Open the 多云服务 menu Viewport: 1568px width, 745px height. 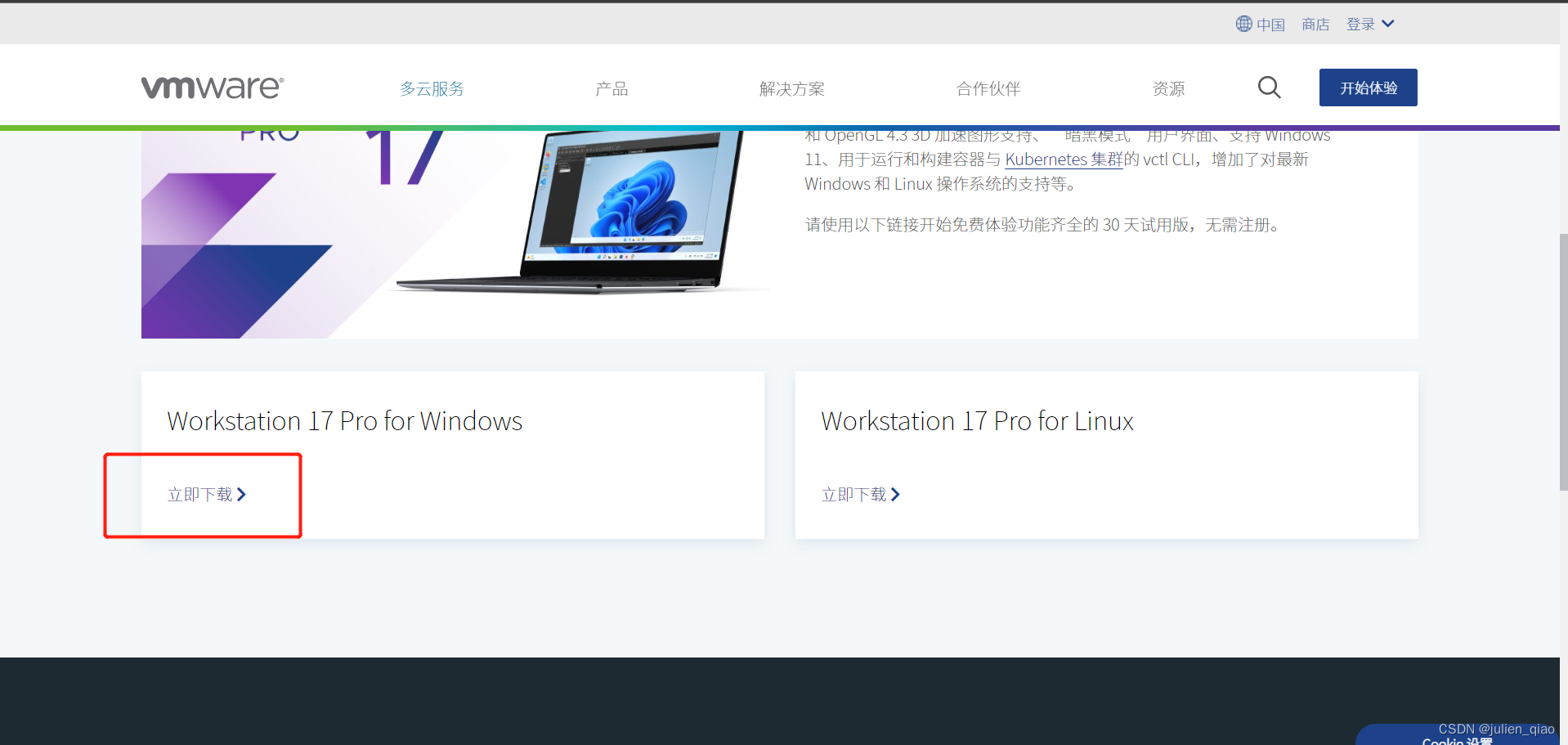(432, 88)
